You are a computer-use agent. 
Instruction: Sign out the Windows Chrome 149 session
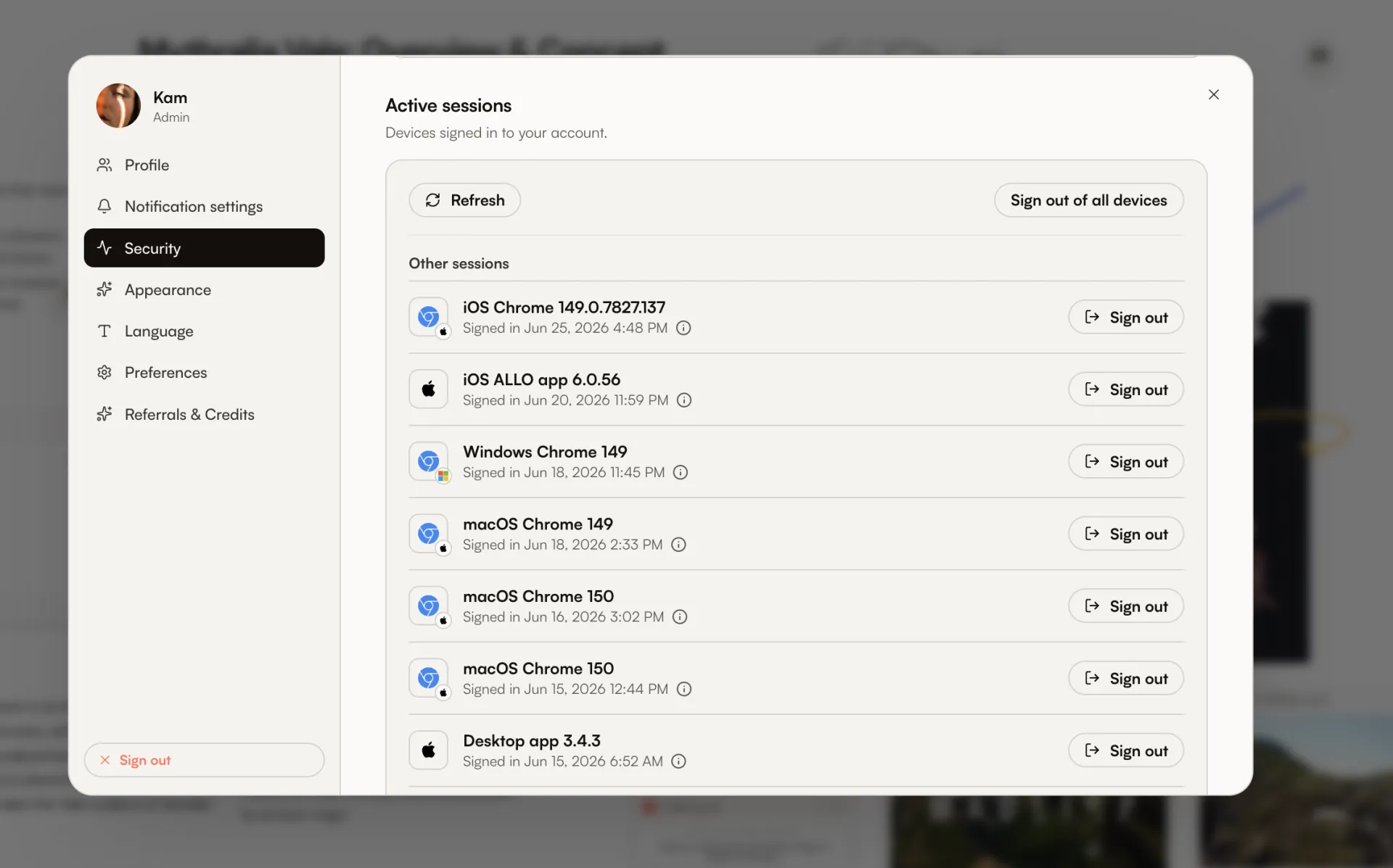click(1125, 461)
